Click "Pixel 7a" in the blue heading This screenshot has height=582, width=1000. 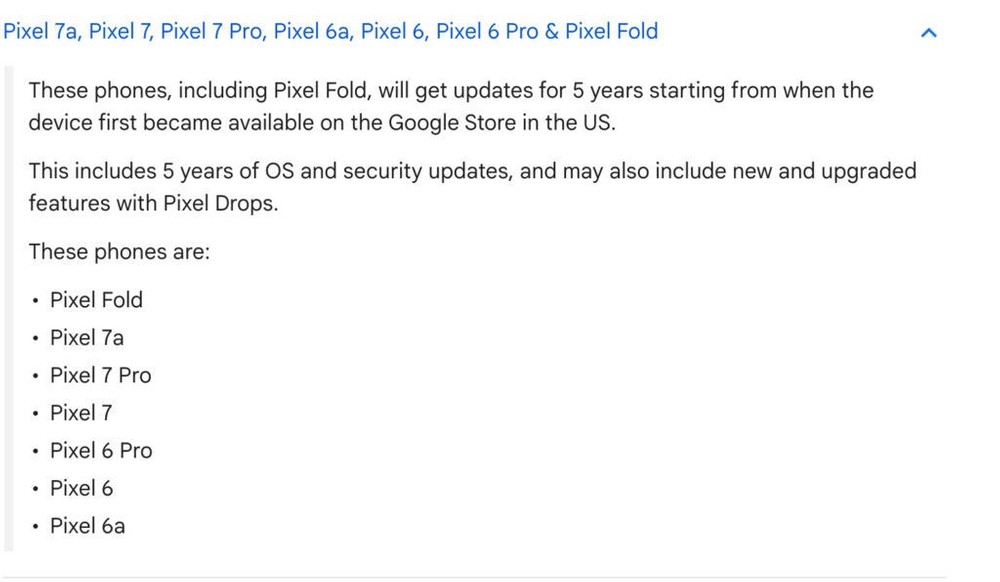tap(40, 31)
